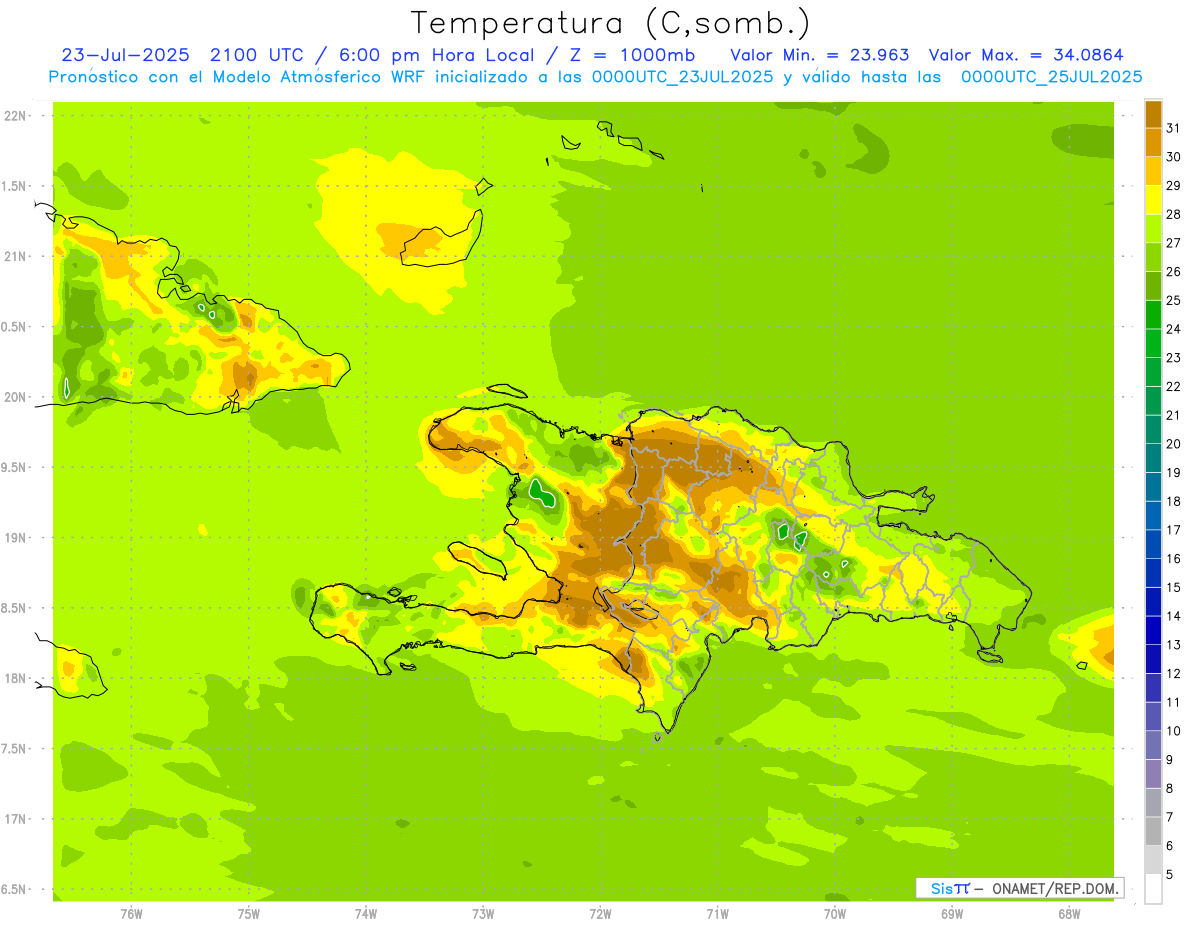Pick the yellow swatch between labels 28 and 29
Viewport: 1200px width, 927px height.
[x=1154, y=200]
